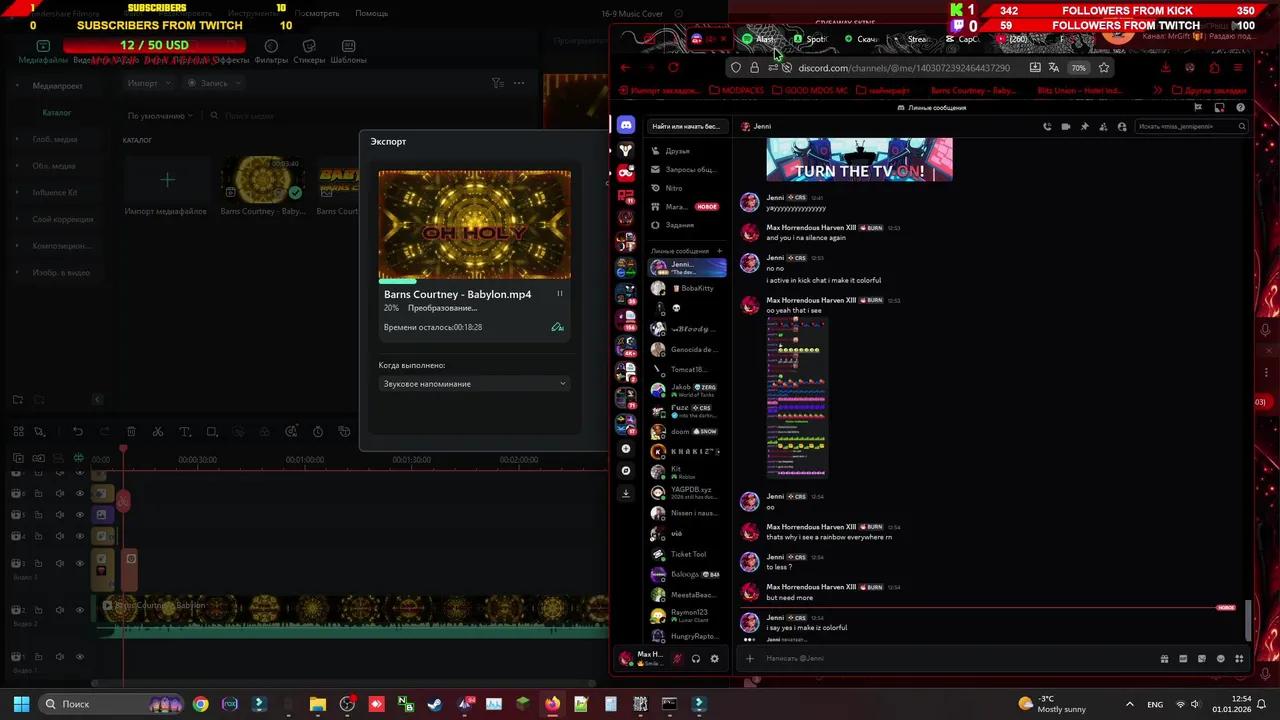This screenshot has height=720, width=1280.
Task: Add friends to the DM group
Action: pos(1103,127)
